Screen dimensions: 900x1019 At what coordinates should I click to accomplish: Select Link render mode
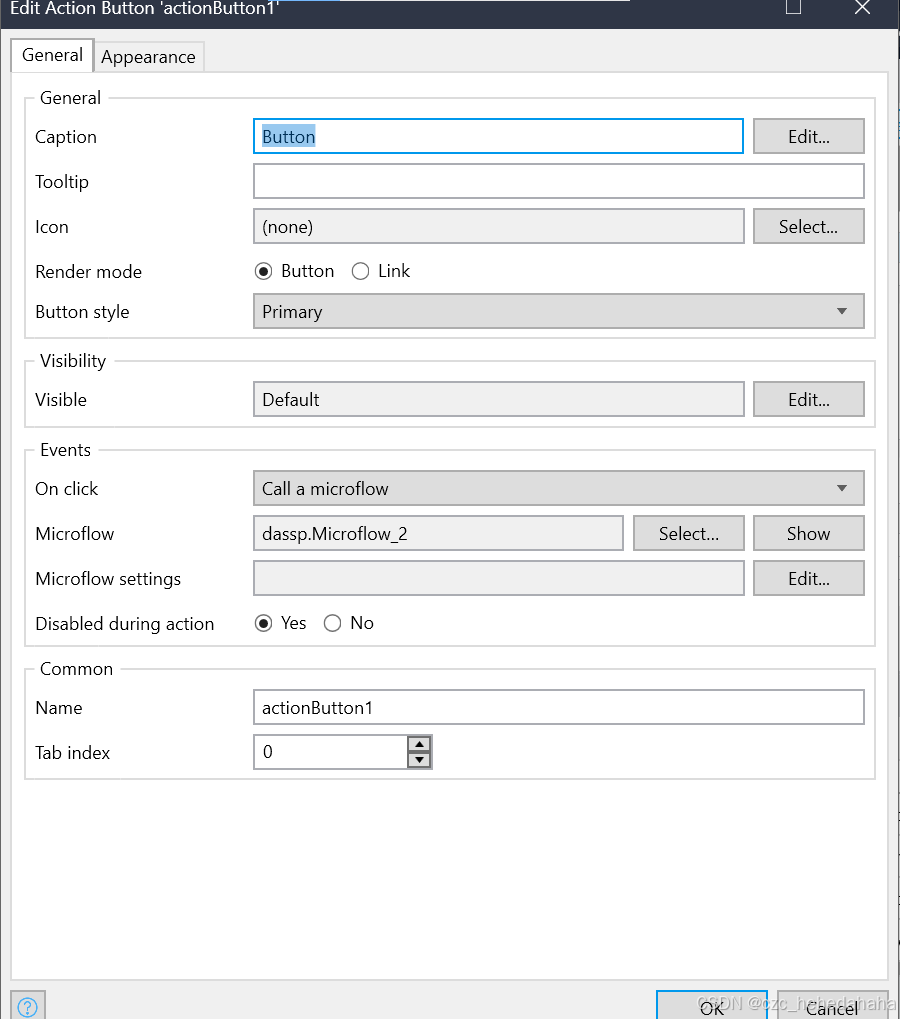pos(360,271)
